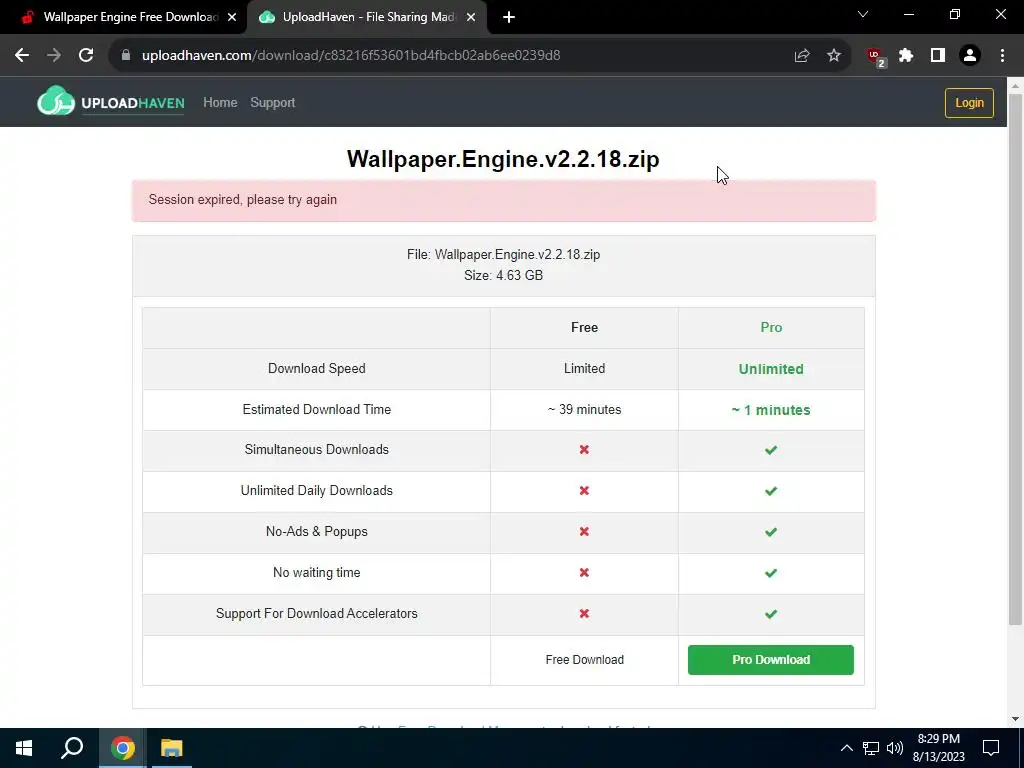Viewport: 1024px width, 768px height.
Task: Click the browser forward arrow
Action: pos(54,56)
